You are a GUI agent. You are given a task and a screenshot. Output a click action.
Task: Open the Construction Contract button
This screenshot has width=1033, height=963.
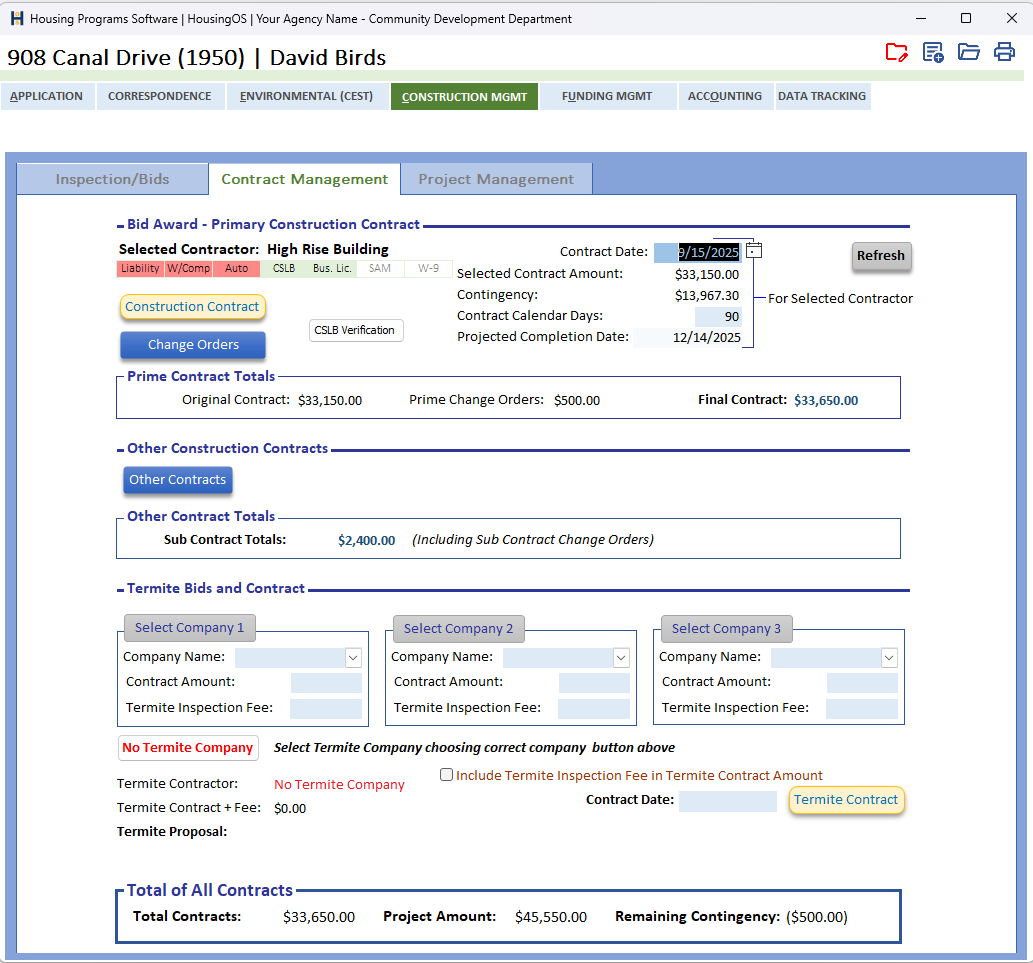192,307
